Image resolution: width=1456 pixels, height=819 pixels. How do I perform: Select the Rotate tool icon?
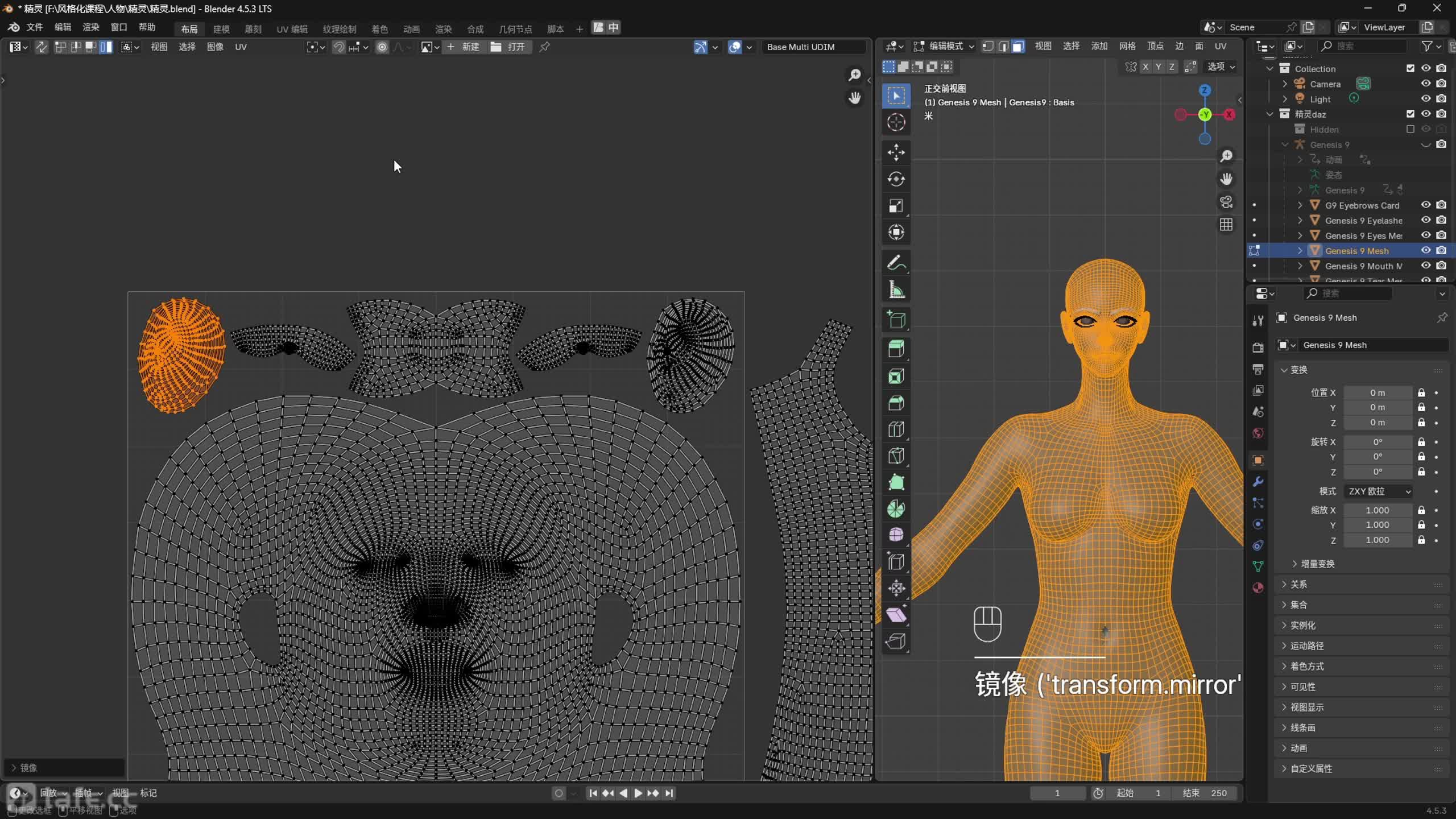(x=896, y=179)
